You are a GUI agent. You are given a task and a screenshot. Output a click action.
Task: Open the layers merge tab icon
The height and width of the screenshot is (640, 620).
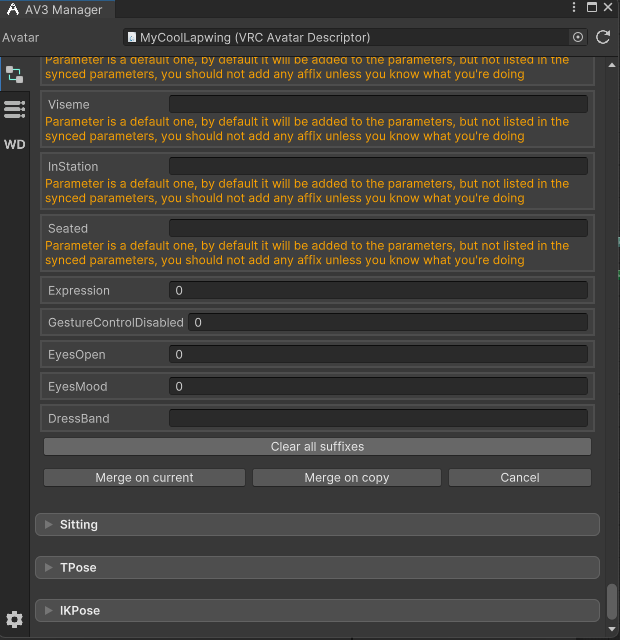[14, 74]
